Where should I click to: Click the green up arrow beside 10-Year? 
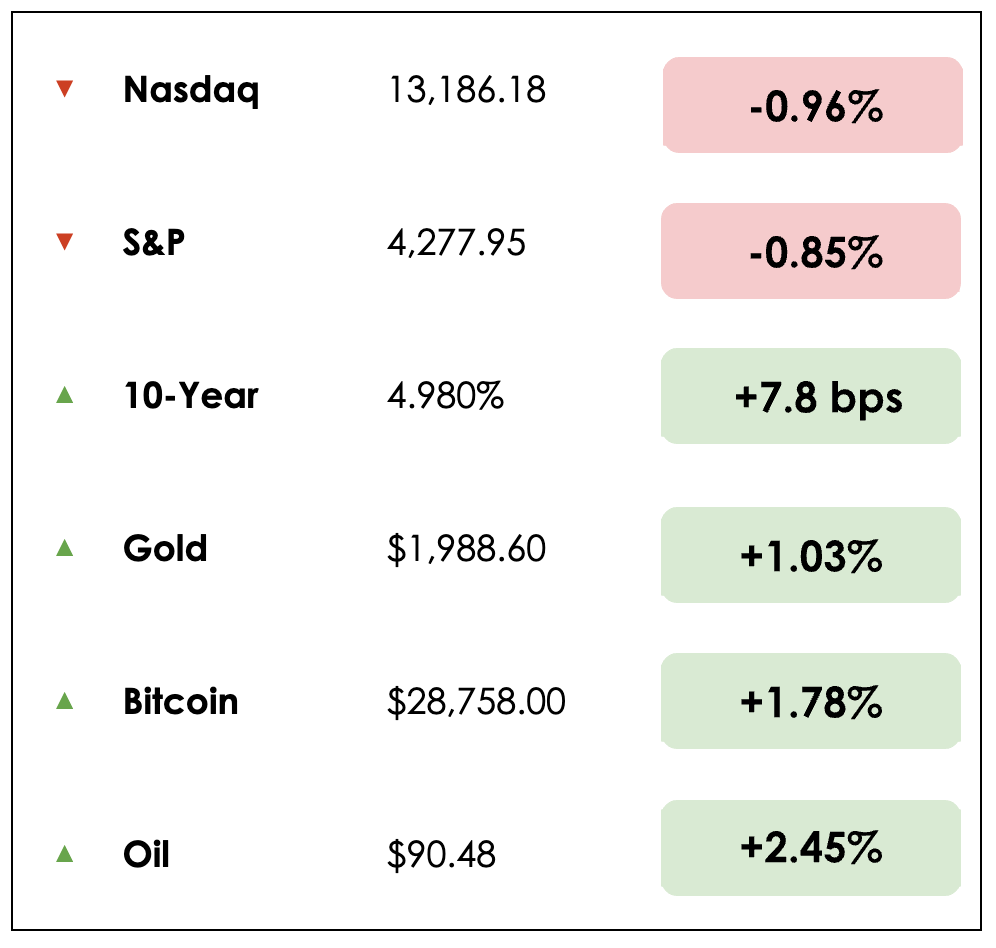65,395
